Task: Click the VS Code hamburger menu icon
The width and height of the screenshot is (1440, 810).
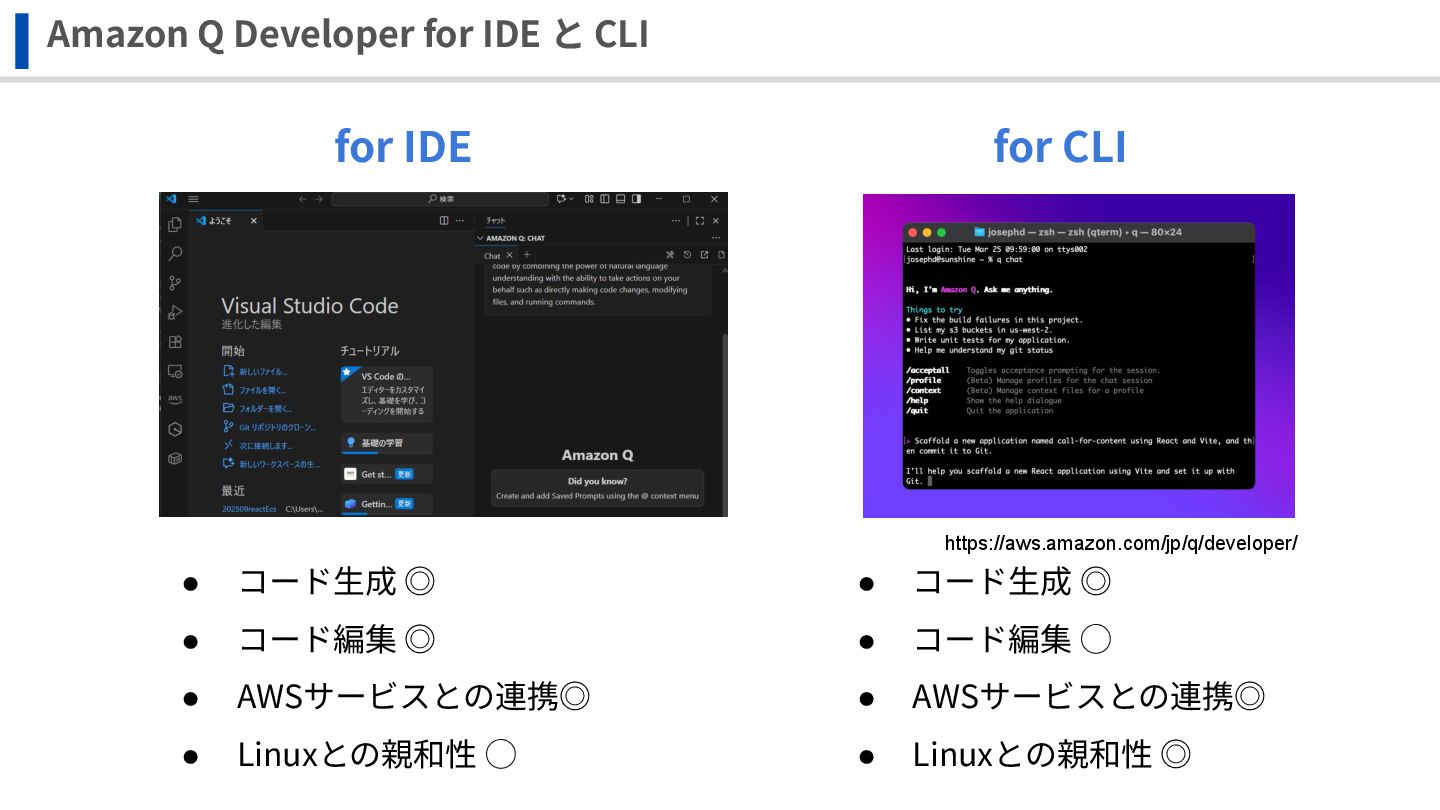Action: [x=193, y=199]
